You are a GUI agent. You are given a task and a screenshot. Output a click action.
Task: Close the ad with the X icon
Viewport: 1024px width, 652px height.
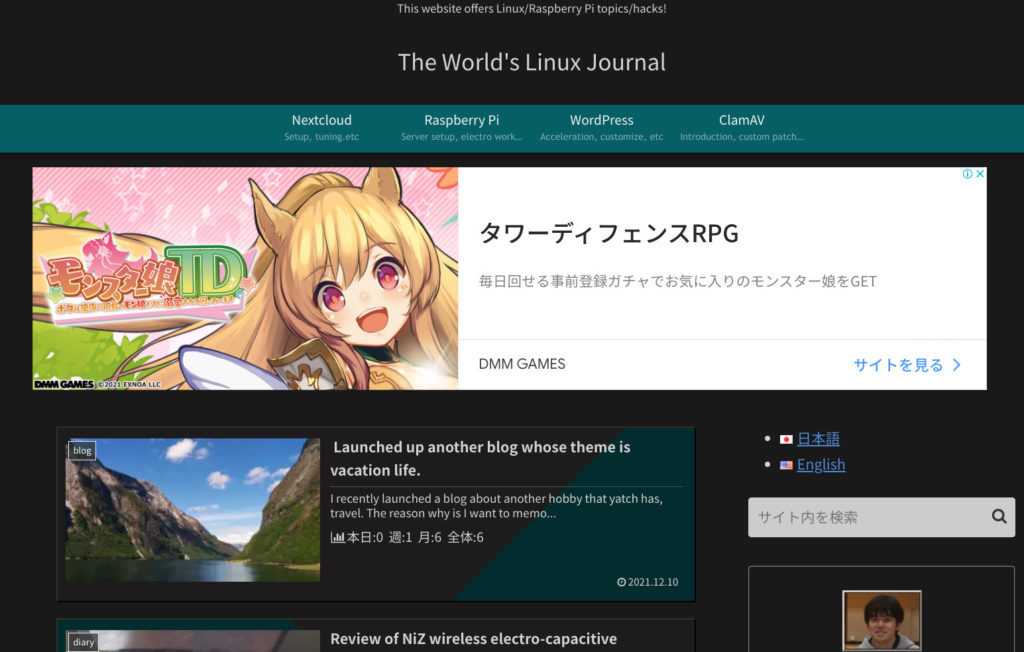click(980, 174)
